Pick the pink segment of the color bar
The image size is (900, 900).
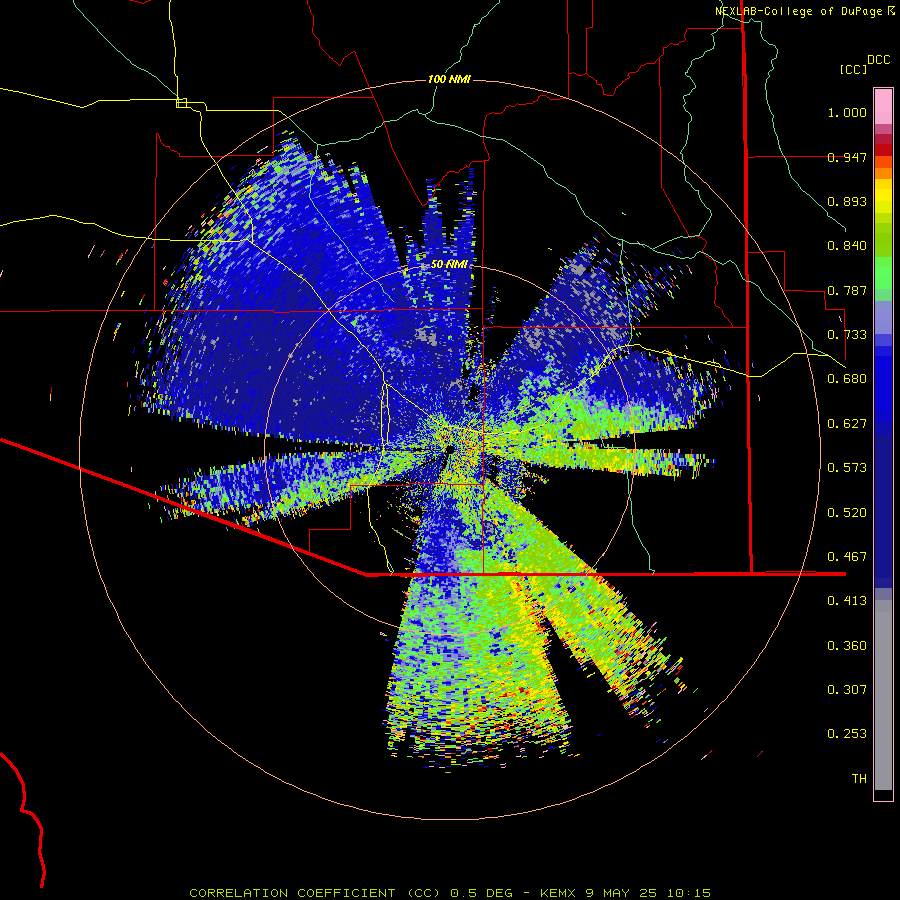coord(883,107)
